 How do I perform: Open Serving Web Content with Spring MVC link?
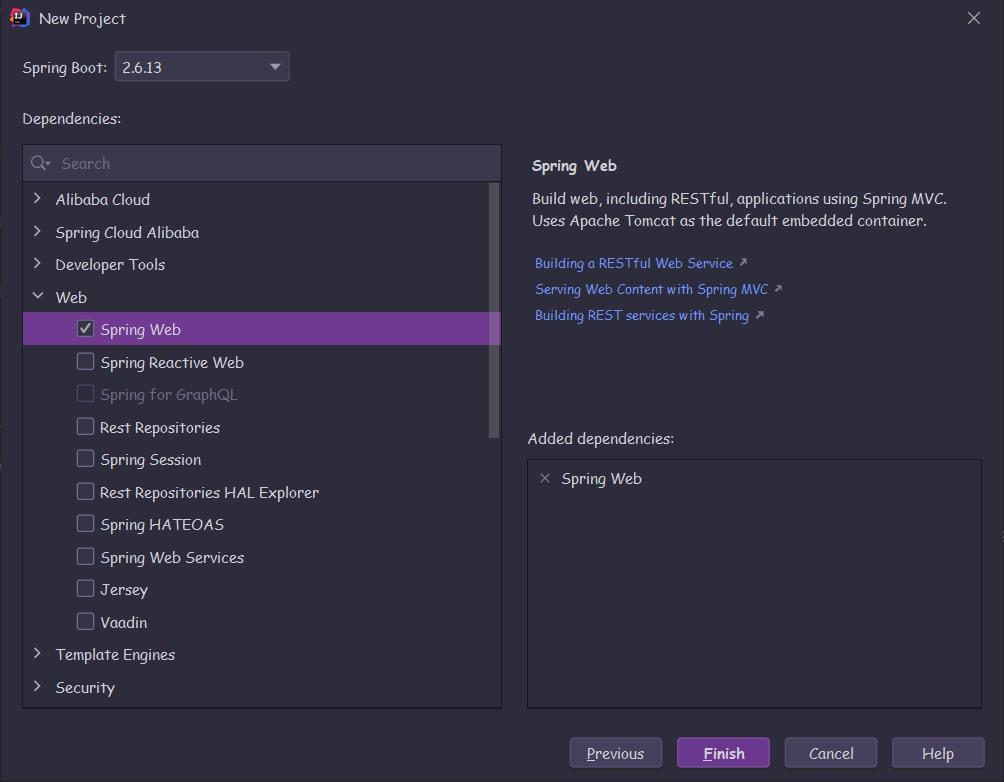click(652, 289)
